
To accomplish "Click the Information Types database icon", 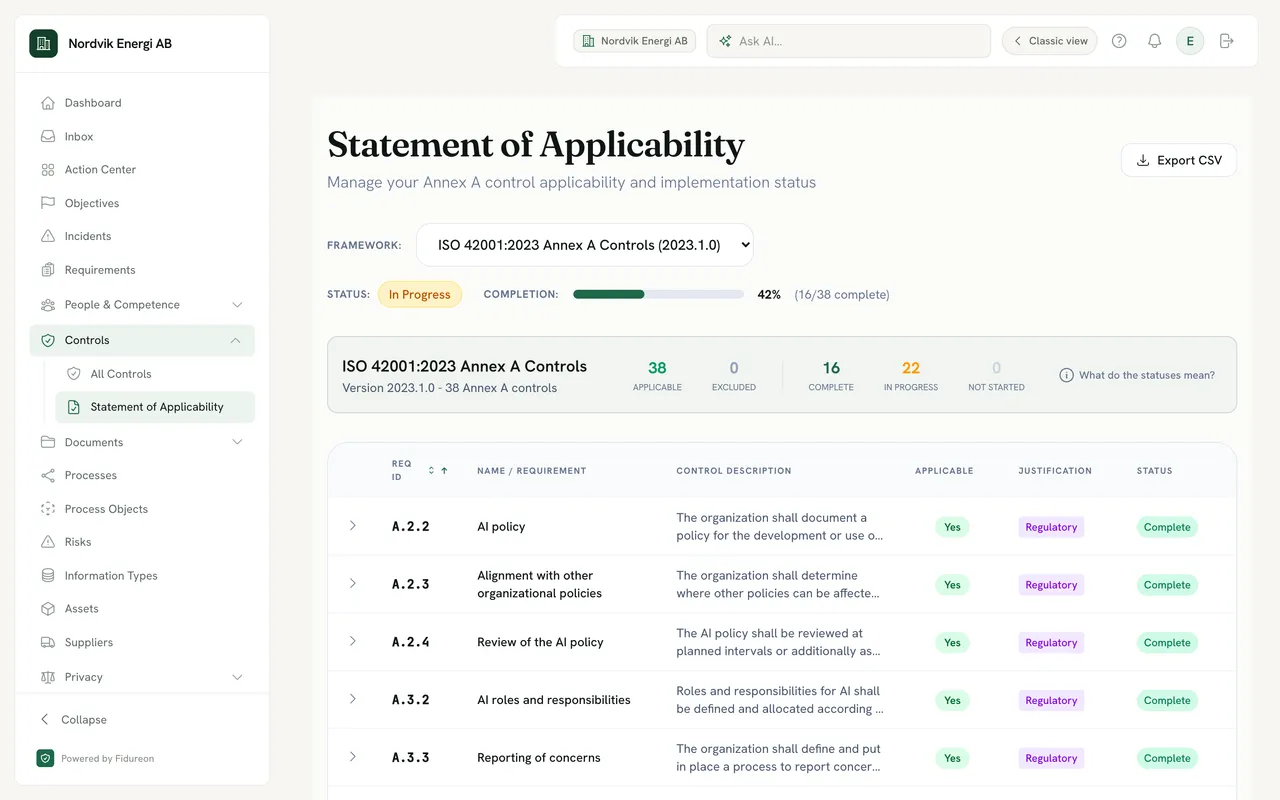I will pyautogui.click(x=47, y=576).
